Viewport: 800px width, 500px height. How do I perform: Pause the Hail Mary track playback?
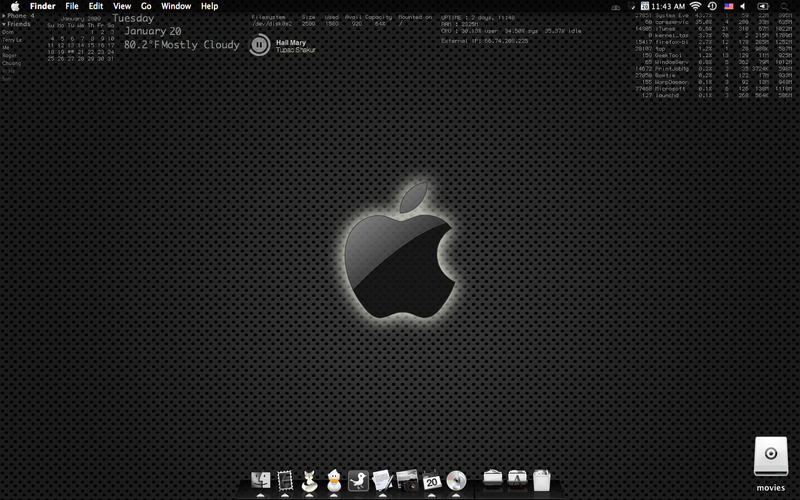(259, 45)
